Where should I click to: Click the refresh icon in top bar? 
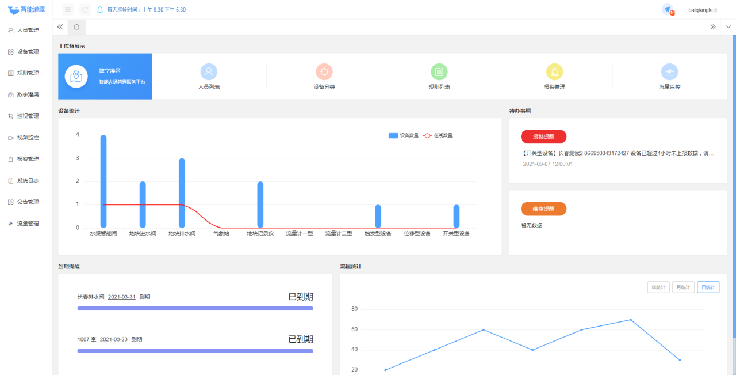coord(85,9)
